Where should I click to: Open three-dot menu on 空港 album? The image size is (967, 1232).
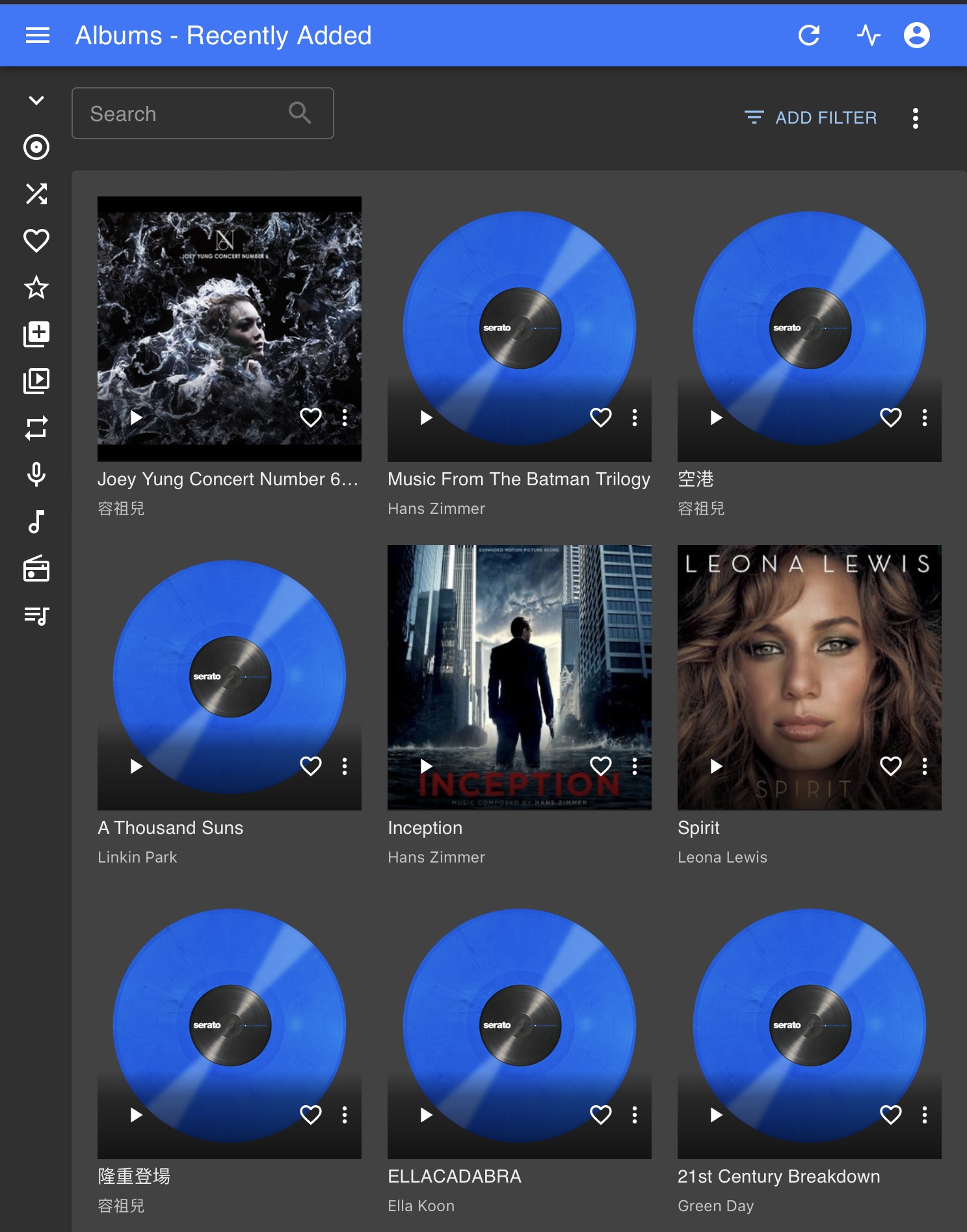point(925,418)
